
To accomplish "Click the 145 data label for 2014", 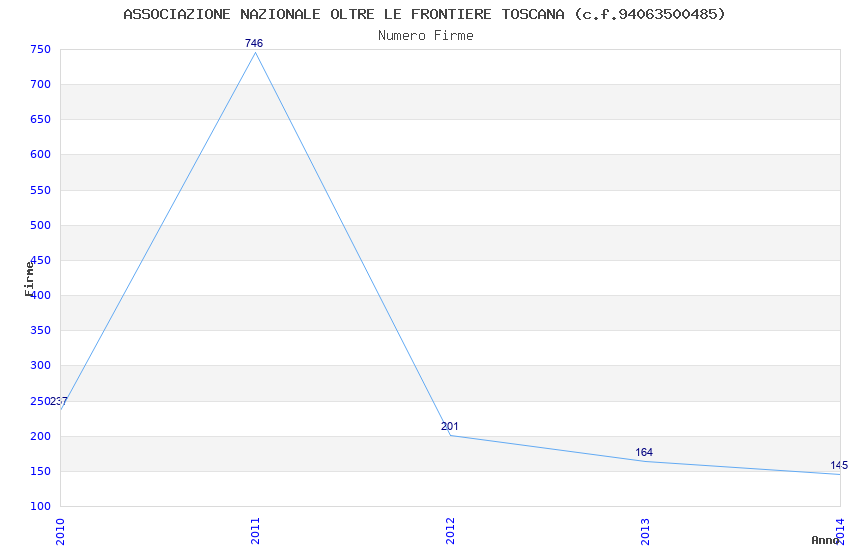I will [839, 465].
